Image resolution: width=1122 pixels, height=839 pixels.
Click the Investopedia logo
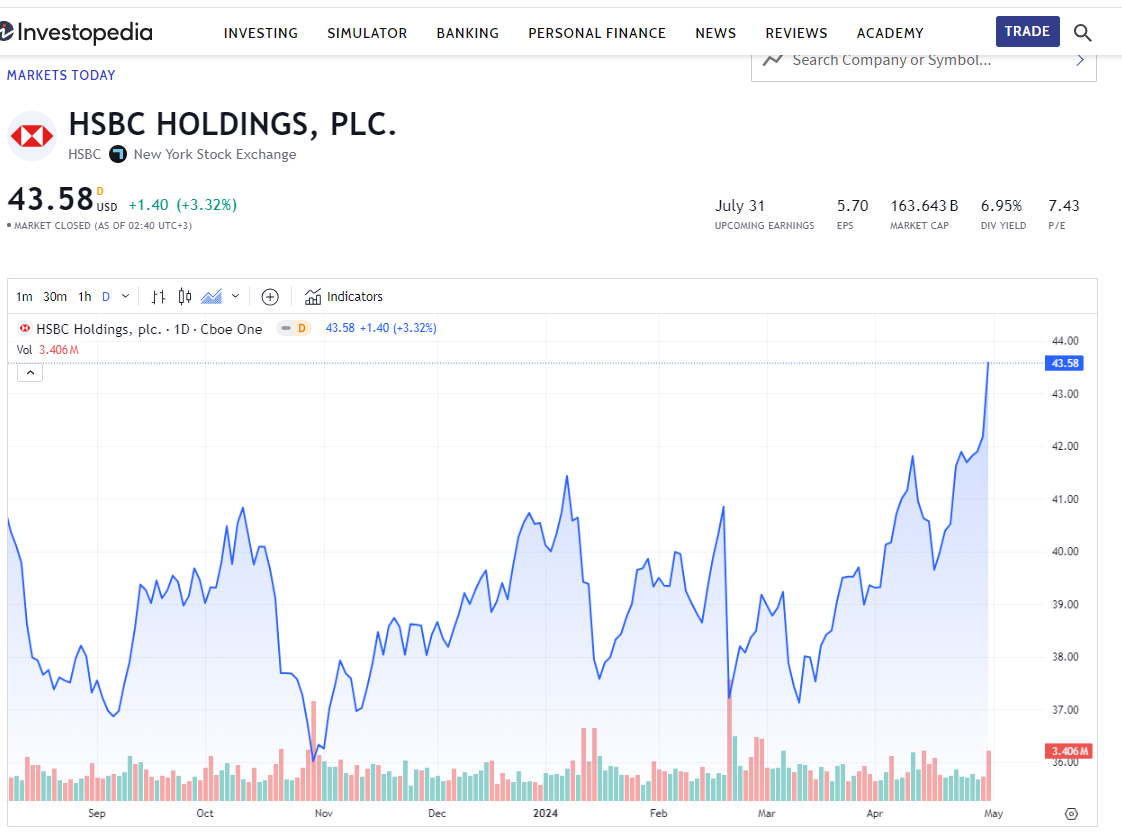tap(76, 32)
